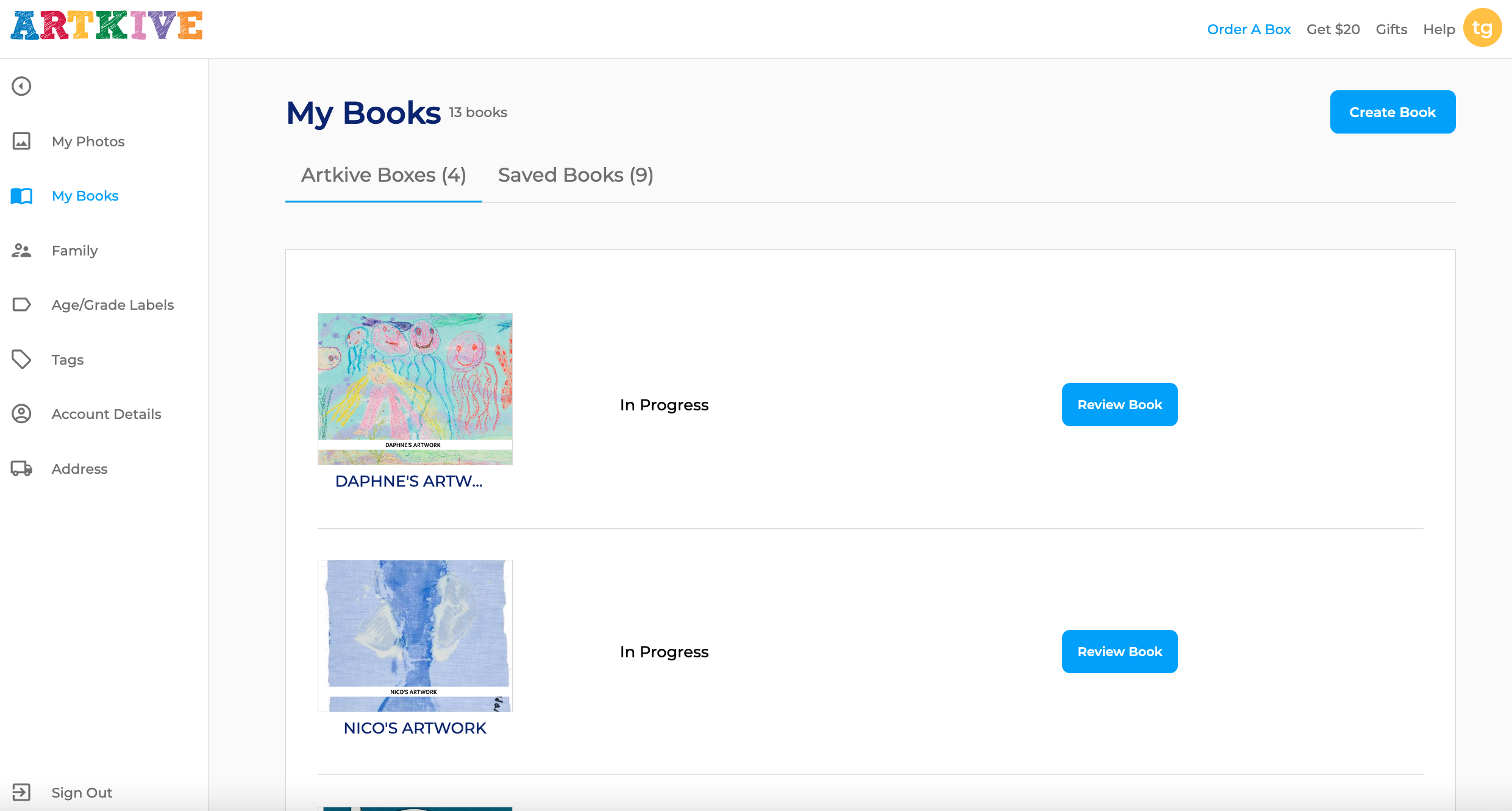The image size is (1512, 811).
Task: Open Account Details using the profile icon
Action: [21, 413]
